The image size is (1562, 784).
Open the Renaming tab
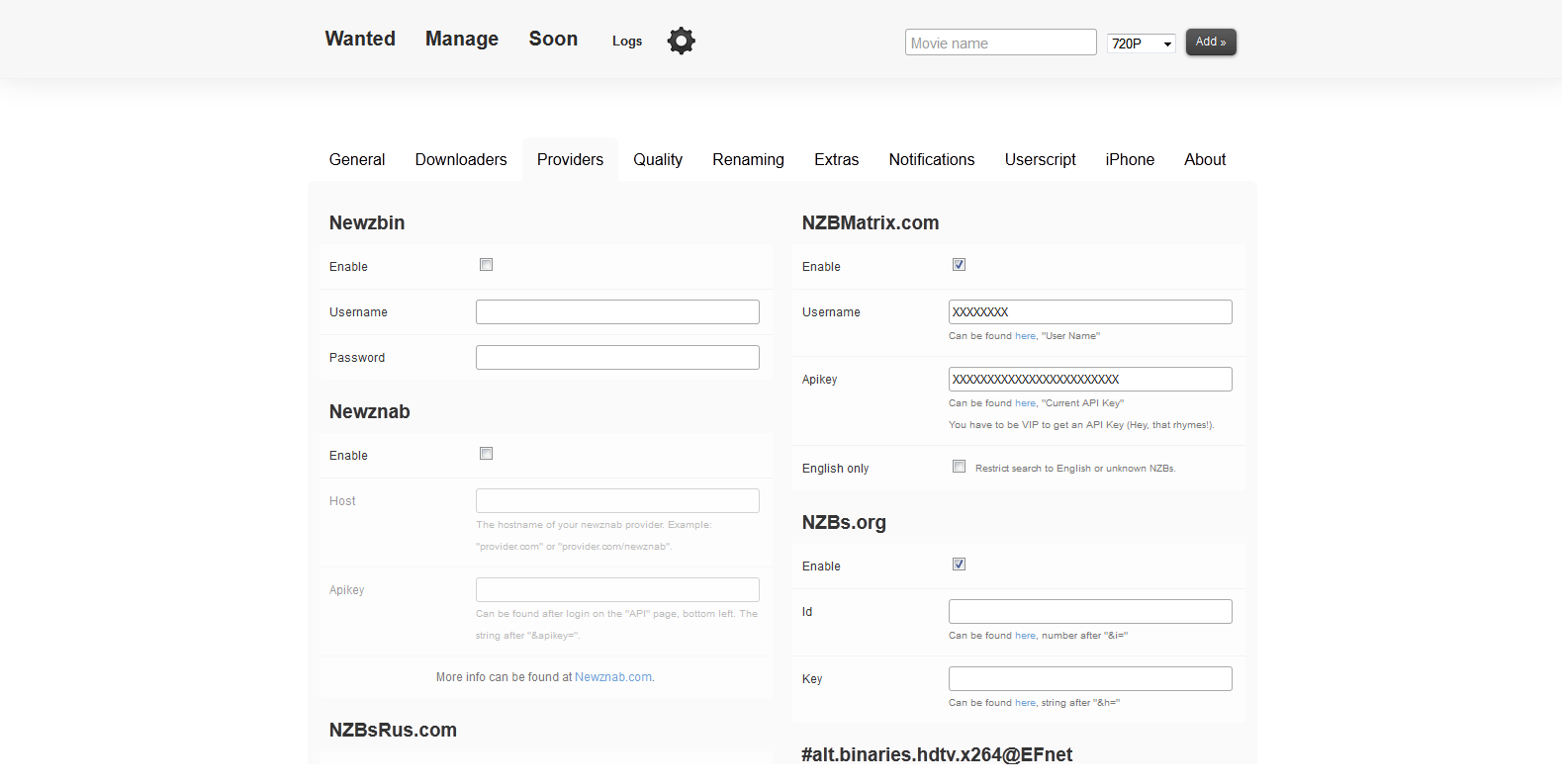pos(748,159)
